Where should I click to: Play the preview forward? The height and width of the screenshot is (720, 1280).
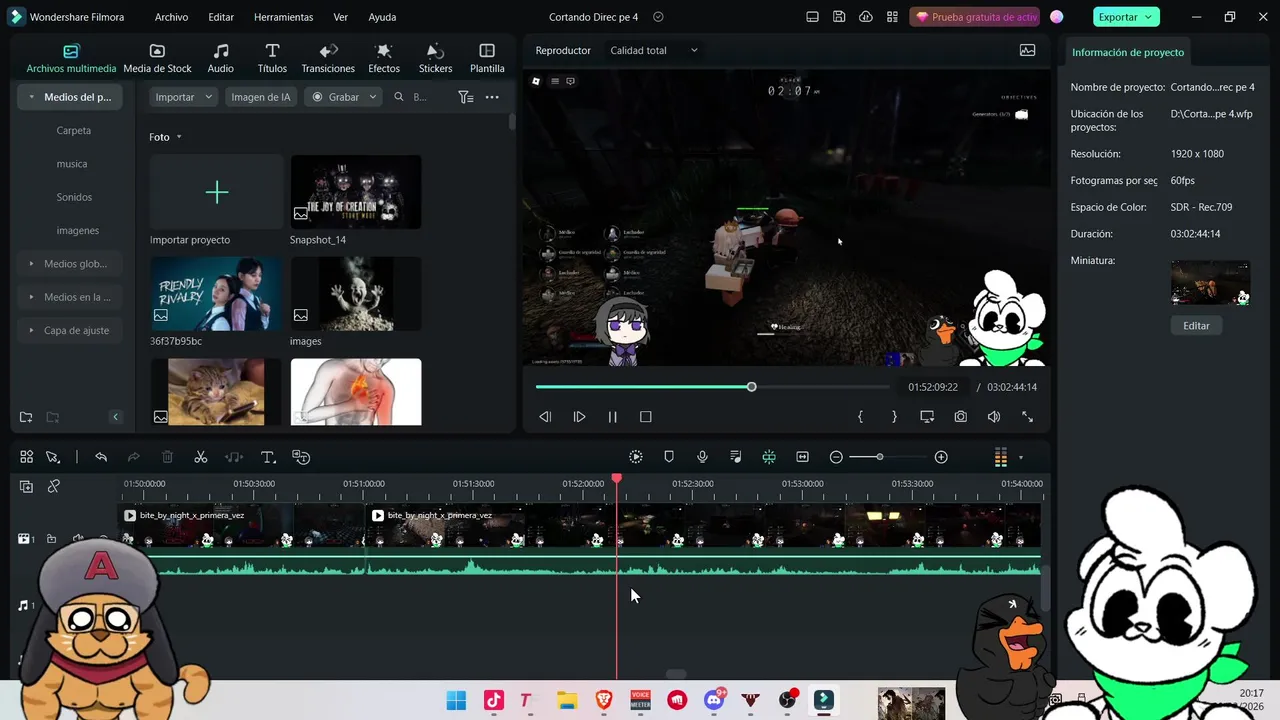(579, 417)
